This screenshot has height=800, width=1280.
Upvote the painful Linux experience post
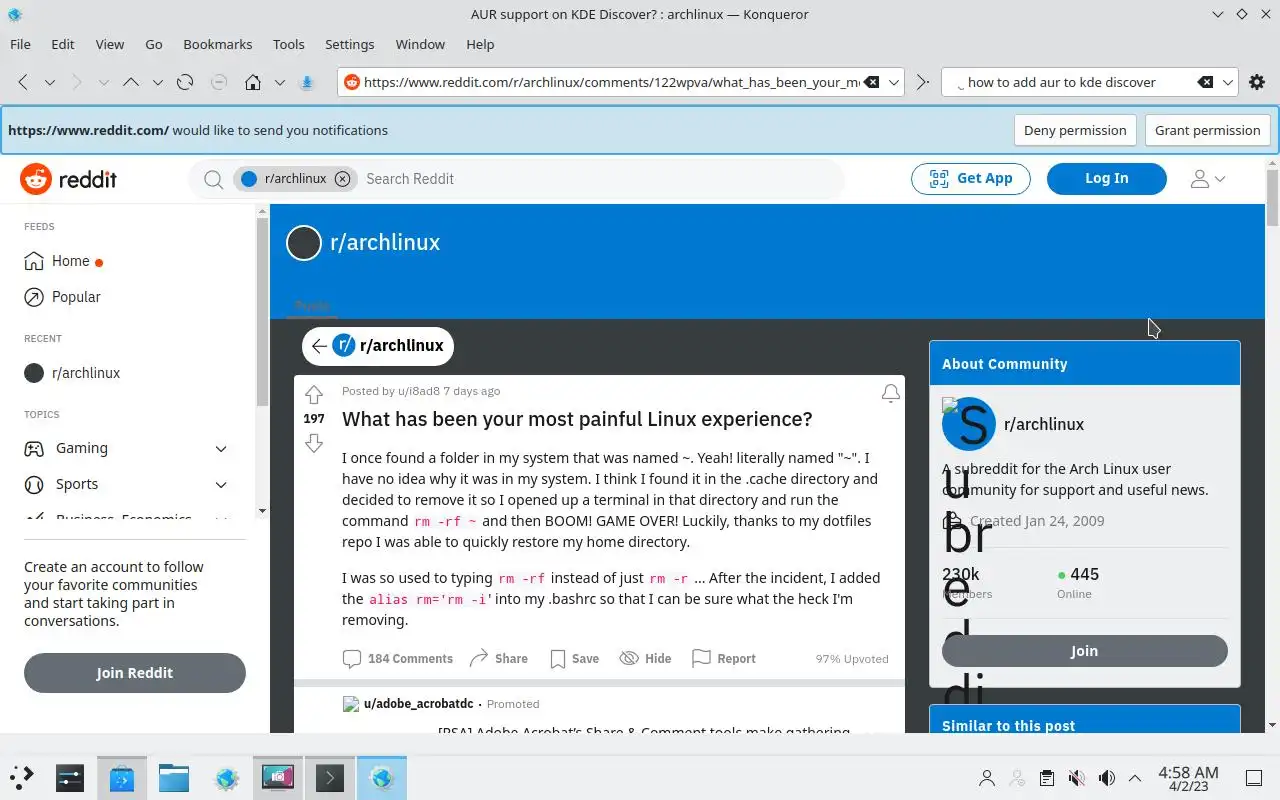click(x=314, y=394)
